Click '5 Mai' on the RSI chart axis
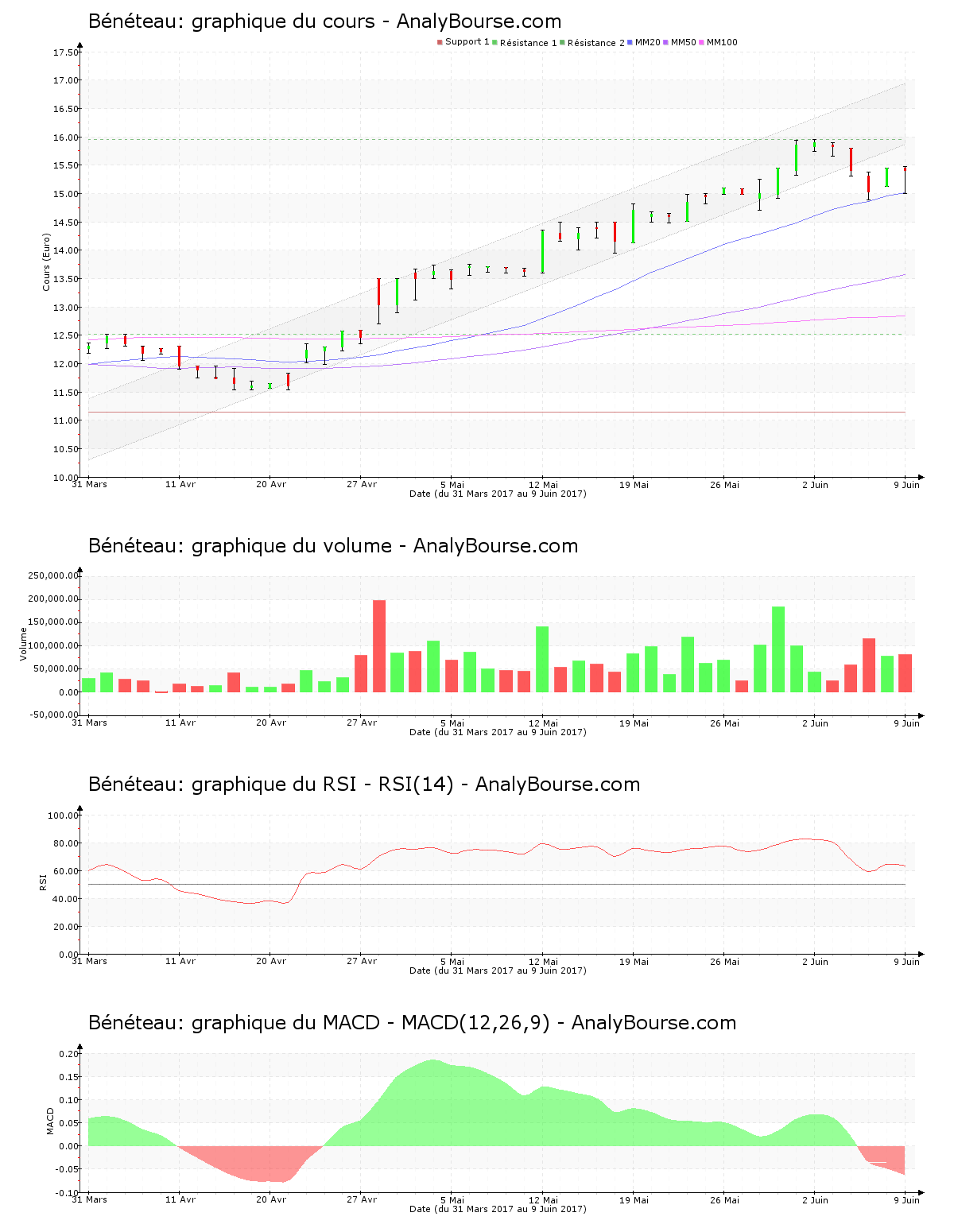This screenshot has width=954, height=1232. coord(452,961)
